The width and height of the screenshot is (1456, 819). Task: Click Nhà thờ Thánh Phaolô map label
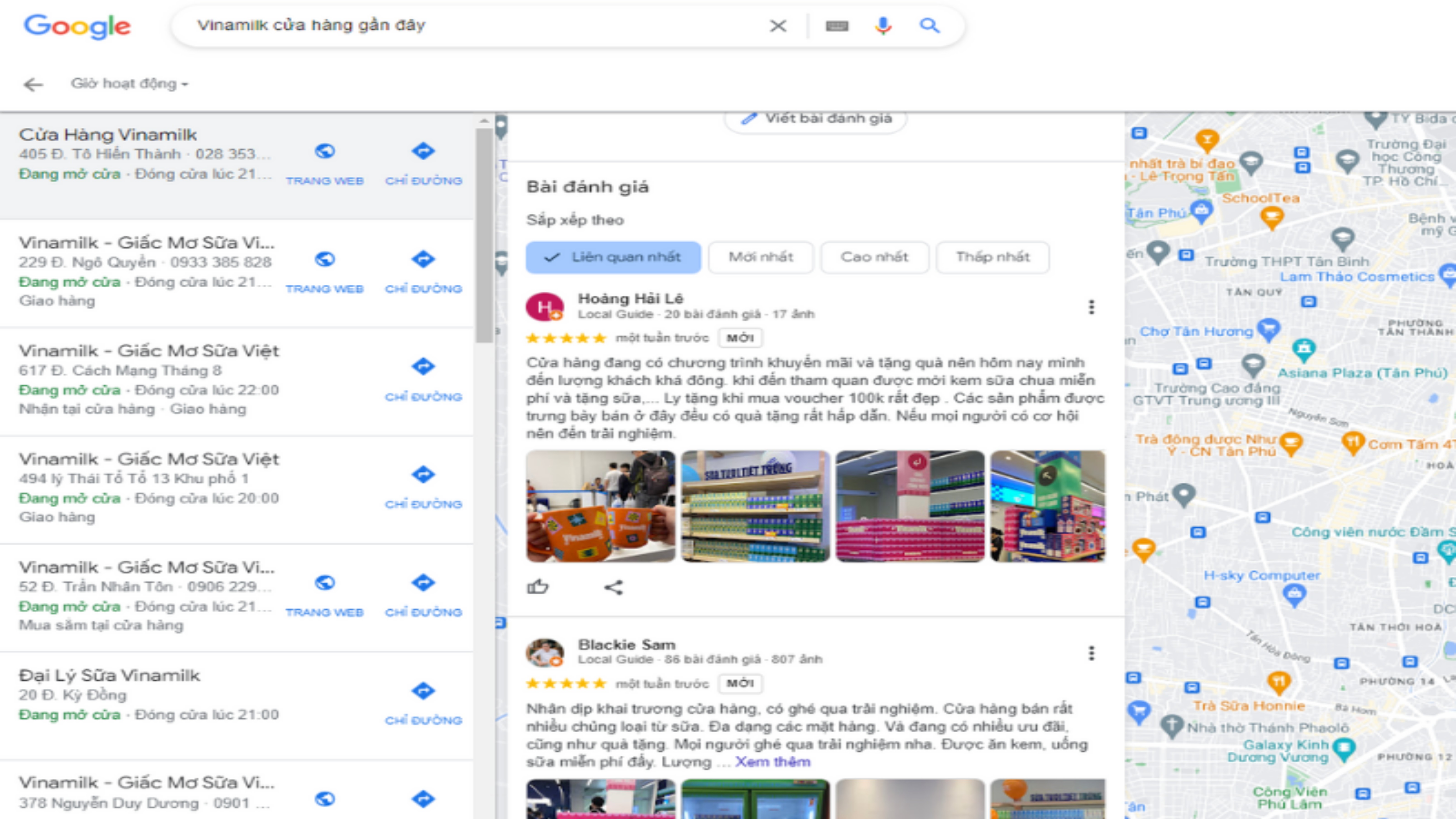[1268, 728]
